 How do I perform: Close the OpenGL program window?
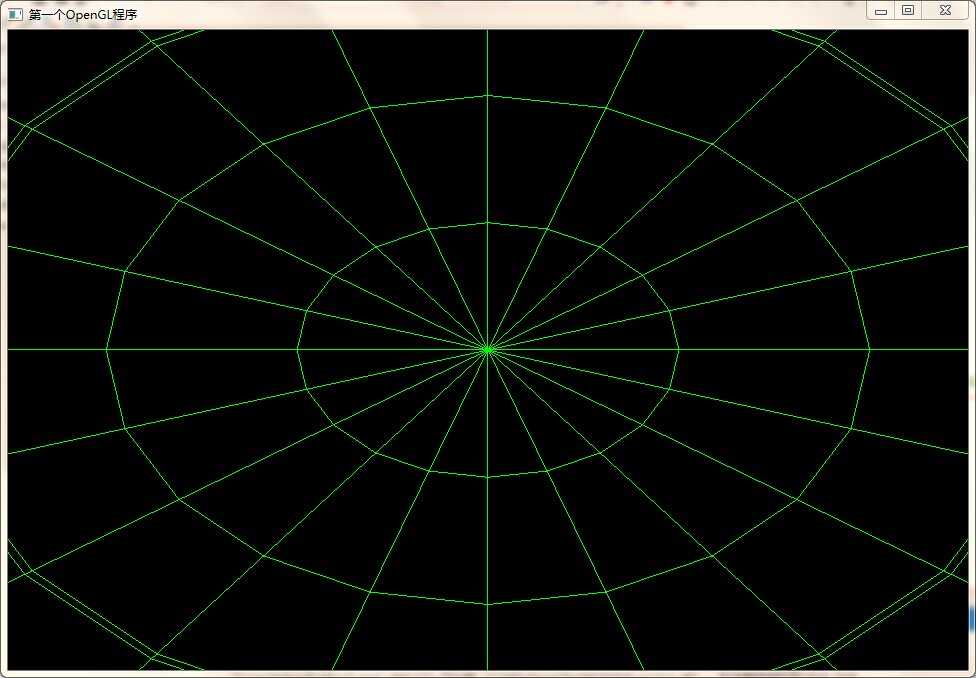tap(946, 11)
